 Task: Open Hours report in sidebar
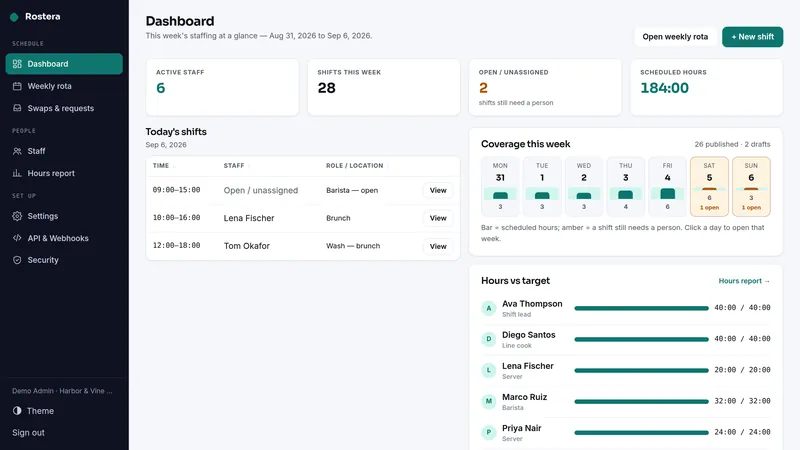[64, 173]
